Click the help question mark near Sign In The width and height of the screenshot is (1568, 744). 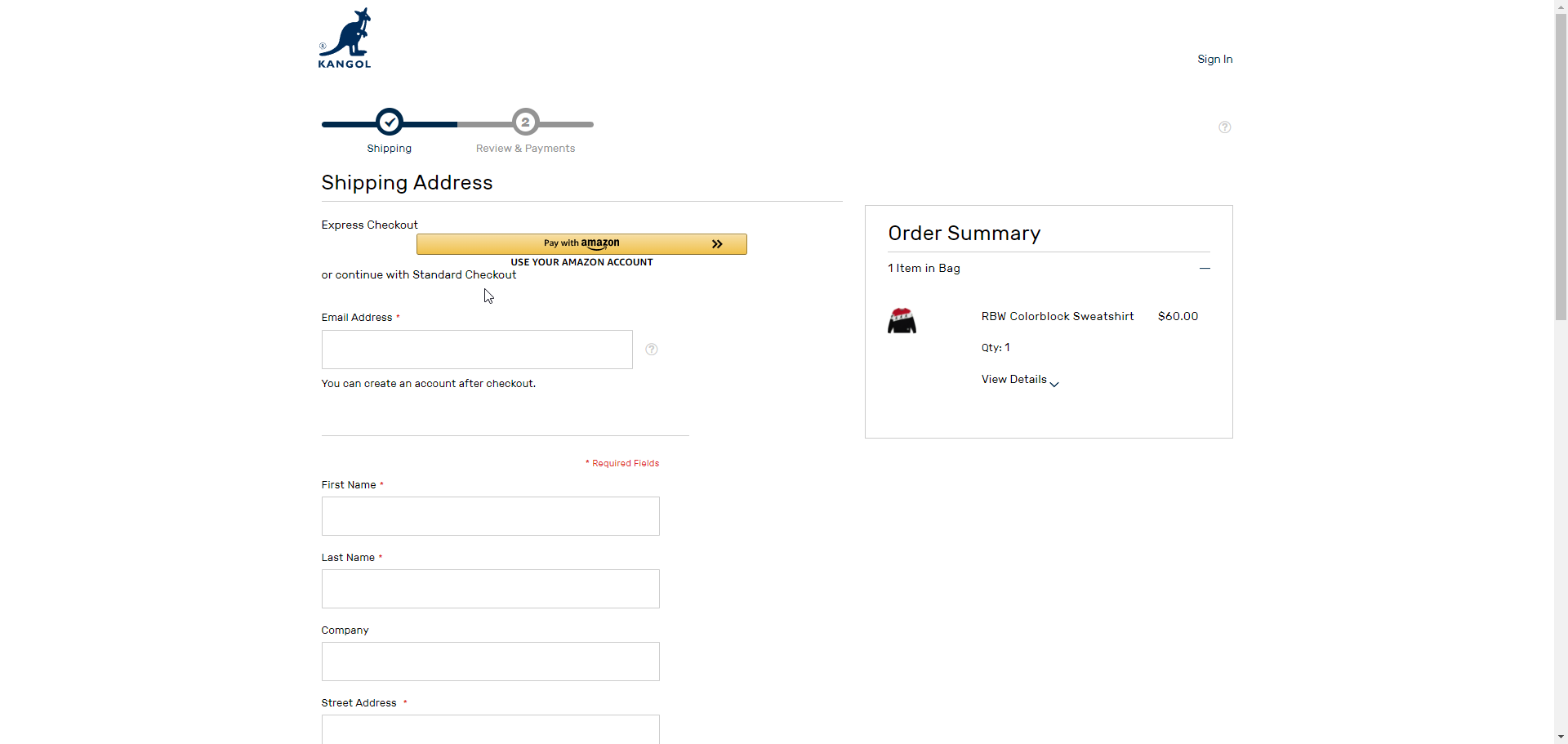[1224, 127]
